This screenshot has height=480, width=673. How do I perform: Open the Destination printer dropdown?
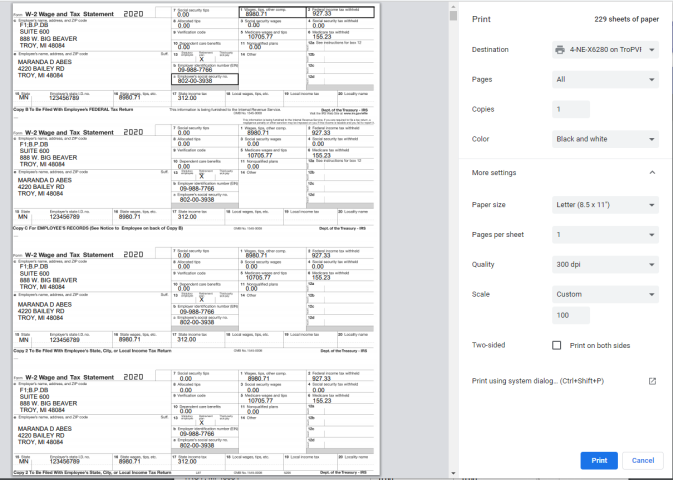(605, 49)
